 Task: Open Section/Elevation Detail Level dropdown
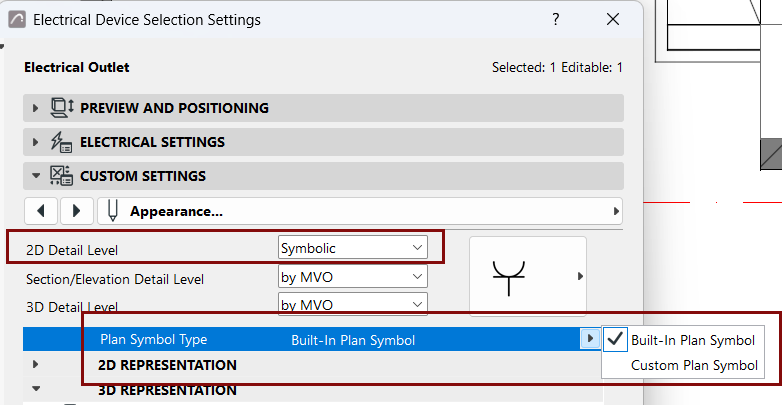click(353, 276)
